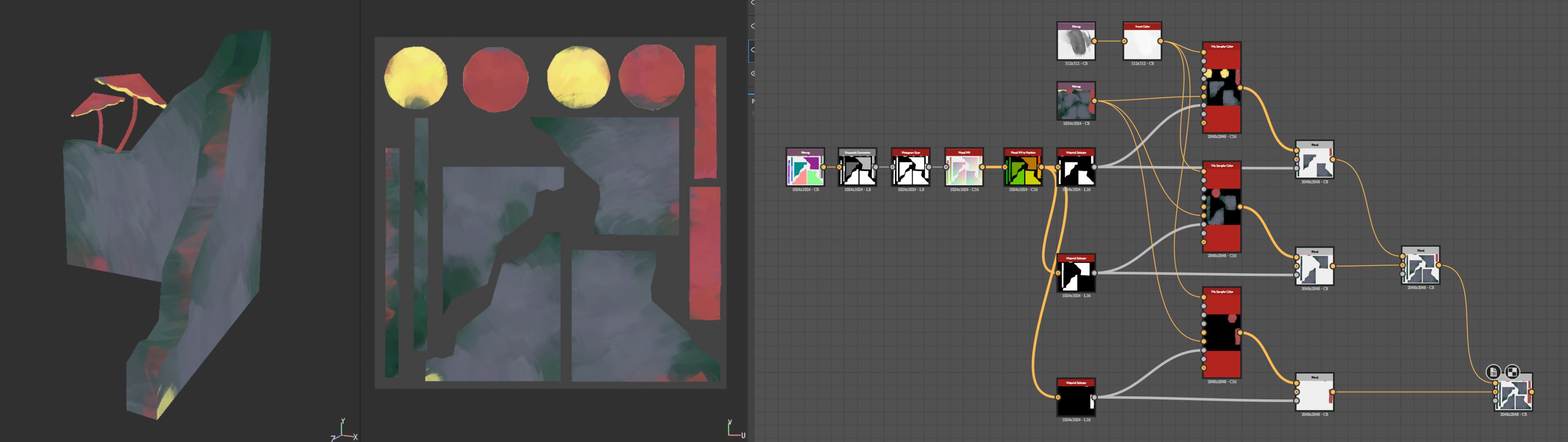Click input connector of the Histogram Scan node
The width and height of the screenshot is (1568, 442).
(x=893, y=167)
